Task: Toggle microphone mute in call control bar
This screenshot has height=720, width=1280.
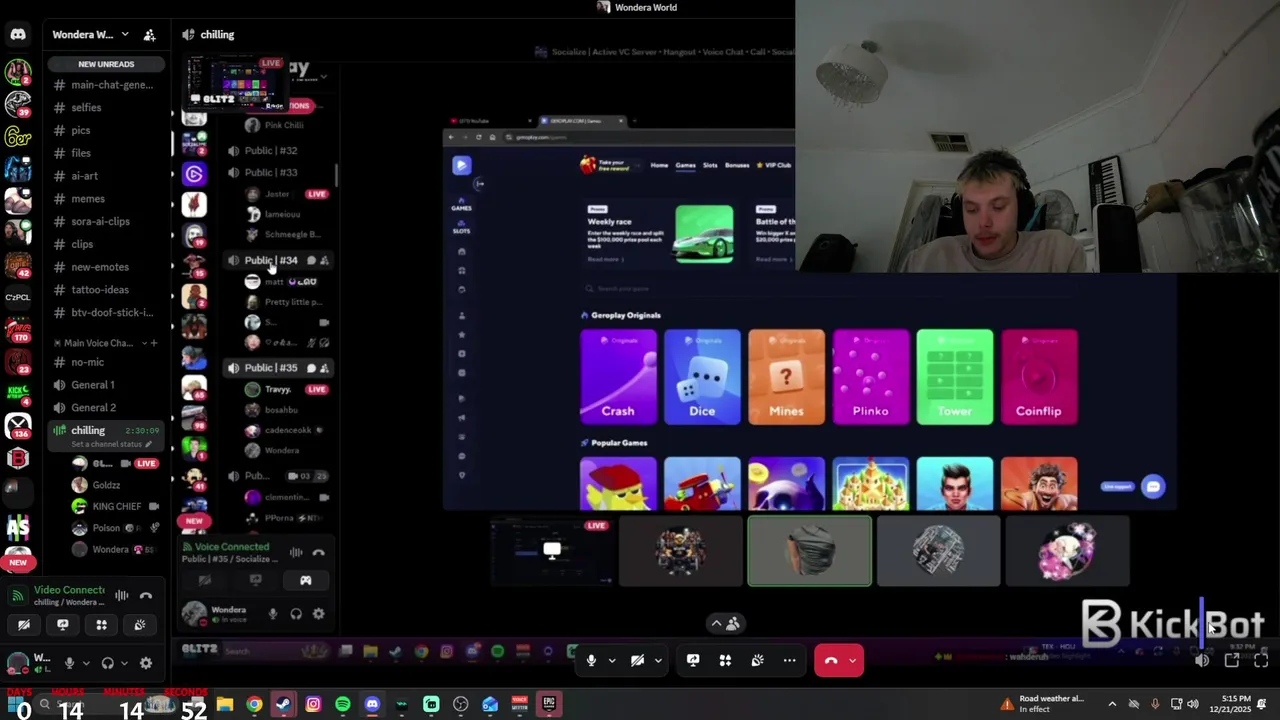Action: coord(591,660)
